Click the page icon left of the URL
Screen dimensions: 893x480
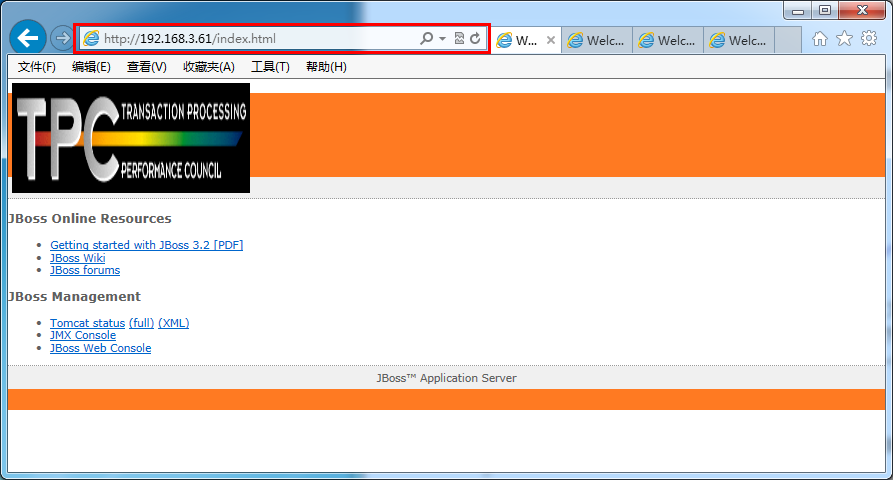[91, 38]
